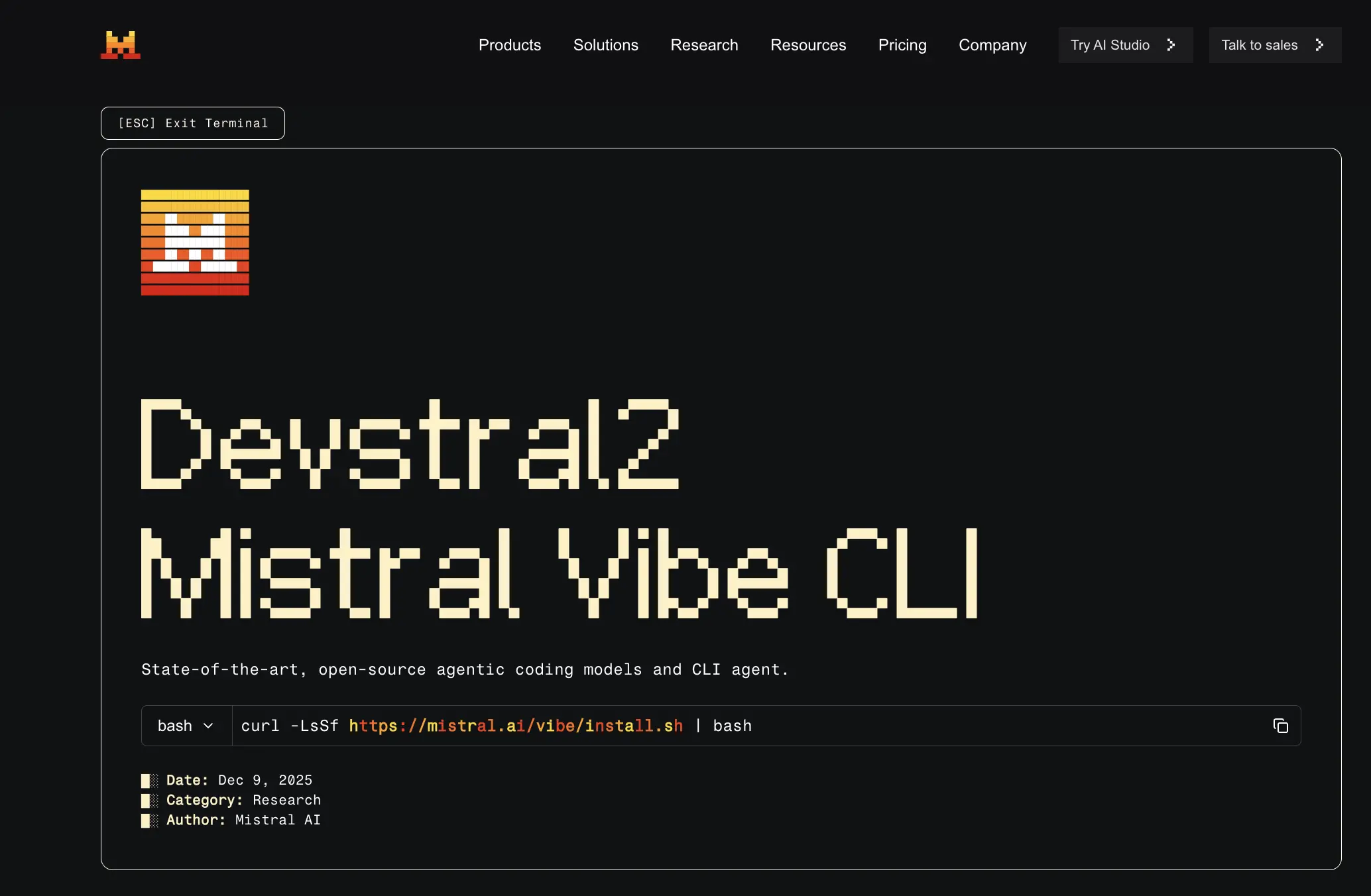Image resolution: width=1371 pixels, height=896 pixels.
Task: Open the bash language dropdown
Action: (186, 725)
